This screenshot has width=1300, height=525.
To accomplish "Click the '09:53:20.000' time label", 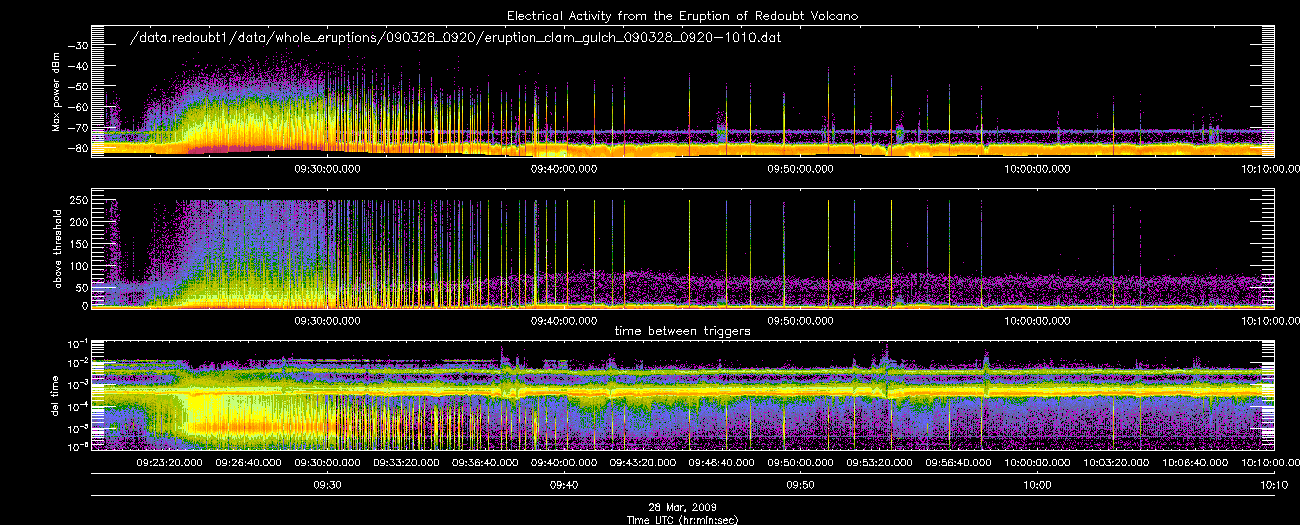I will click(x=880, y=464).
